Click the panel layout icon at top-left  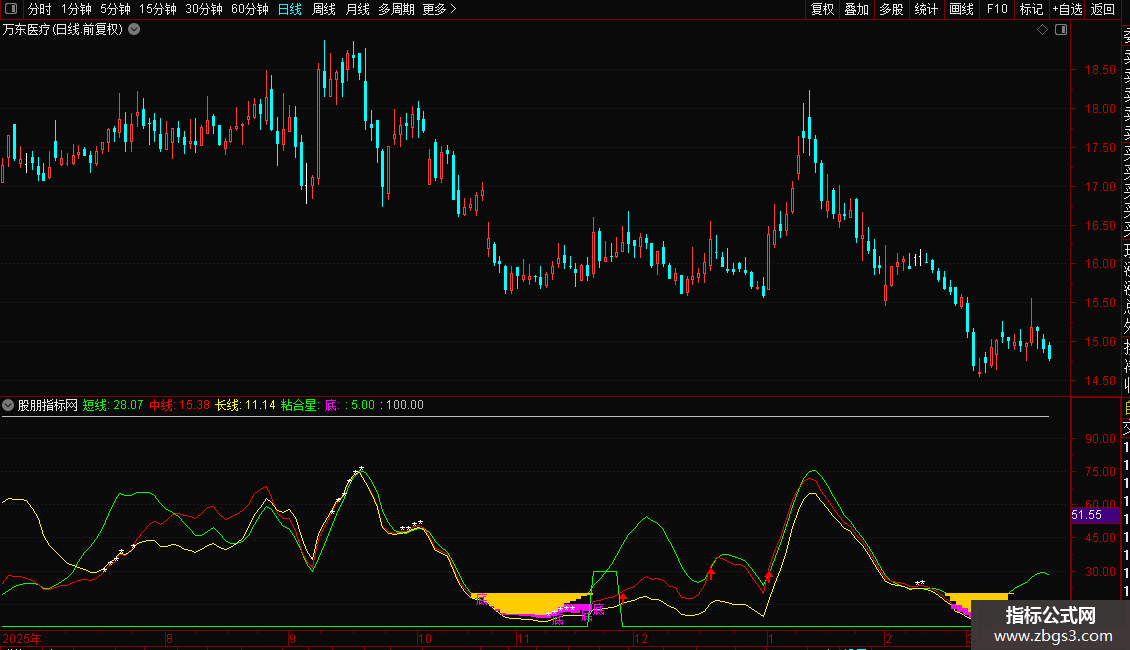(12, 10)
